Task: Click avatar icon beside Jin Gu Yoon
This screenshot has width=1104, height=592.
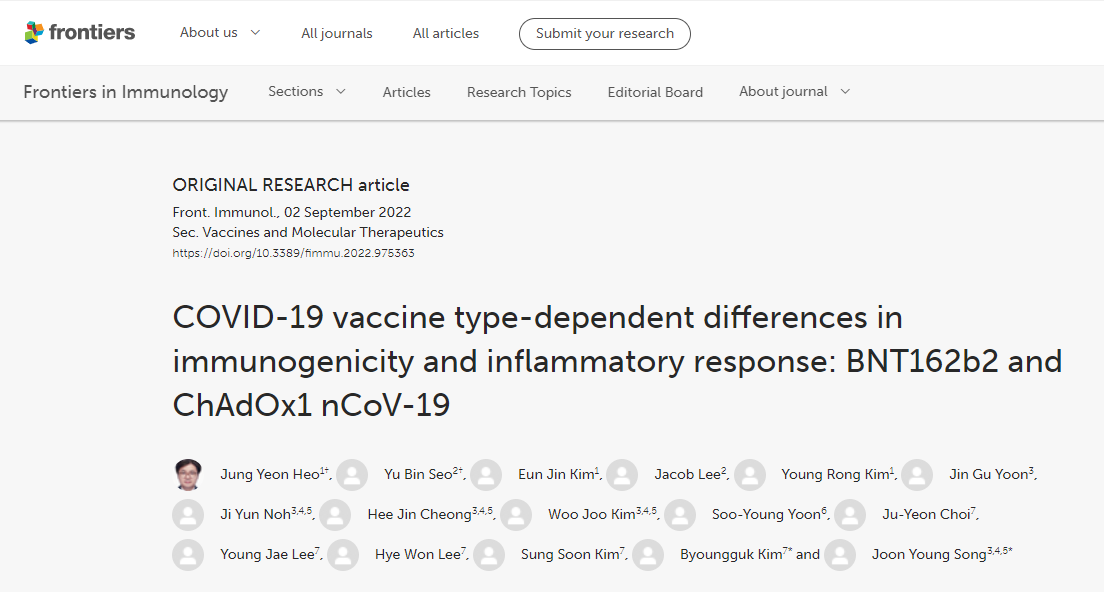Action: [x=917, y=475]
